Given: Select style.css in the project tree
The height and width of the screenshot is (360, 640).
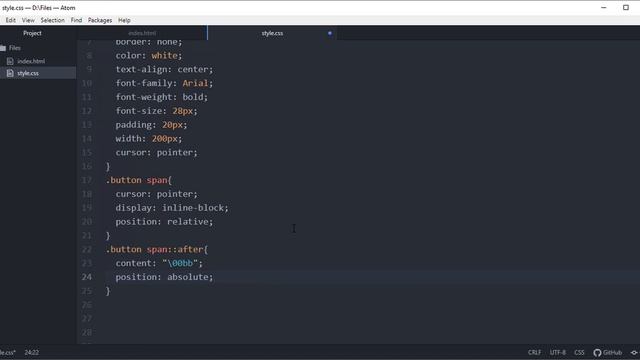Looking at the screenshot, I should pyautogui.click(x=28, y=73).
